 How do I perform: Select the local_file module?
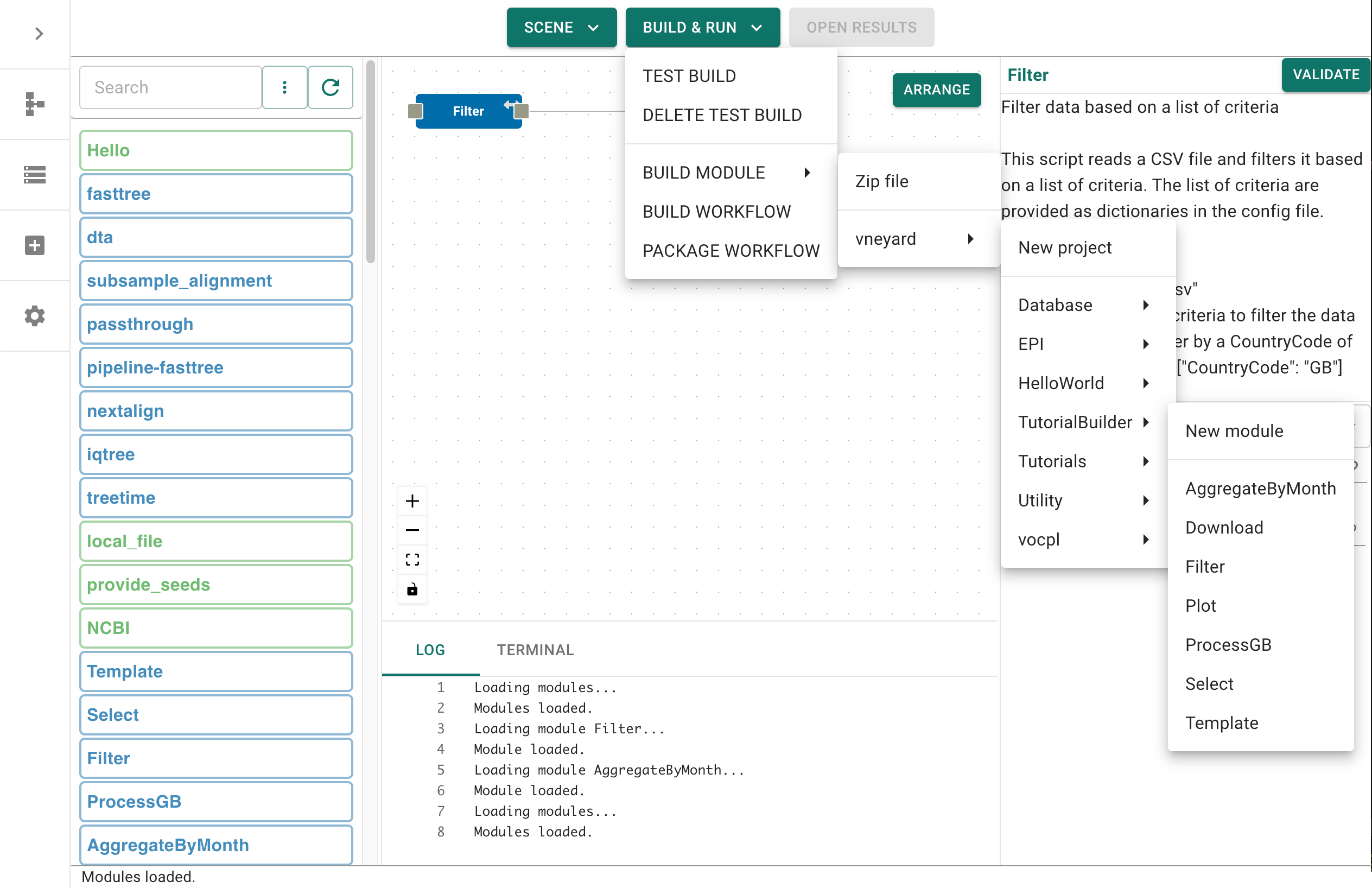click(216, 541)
